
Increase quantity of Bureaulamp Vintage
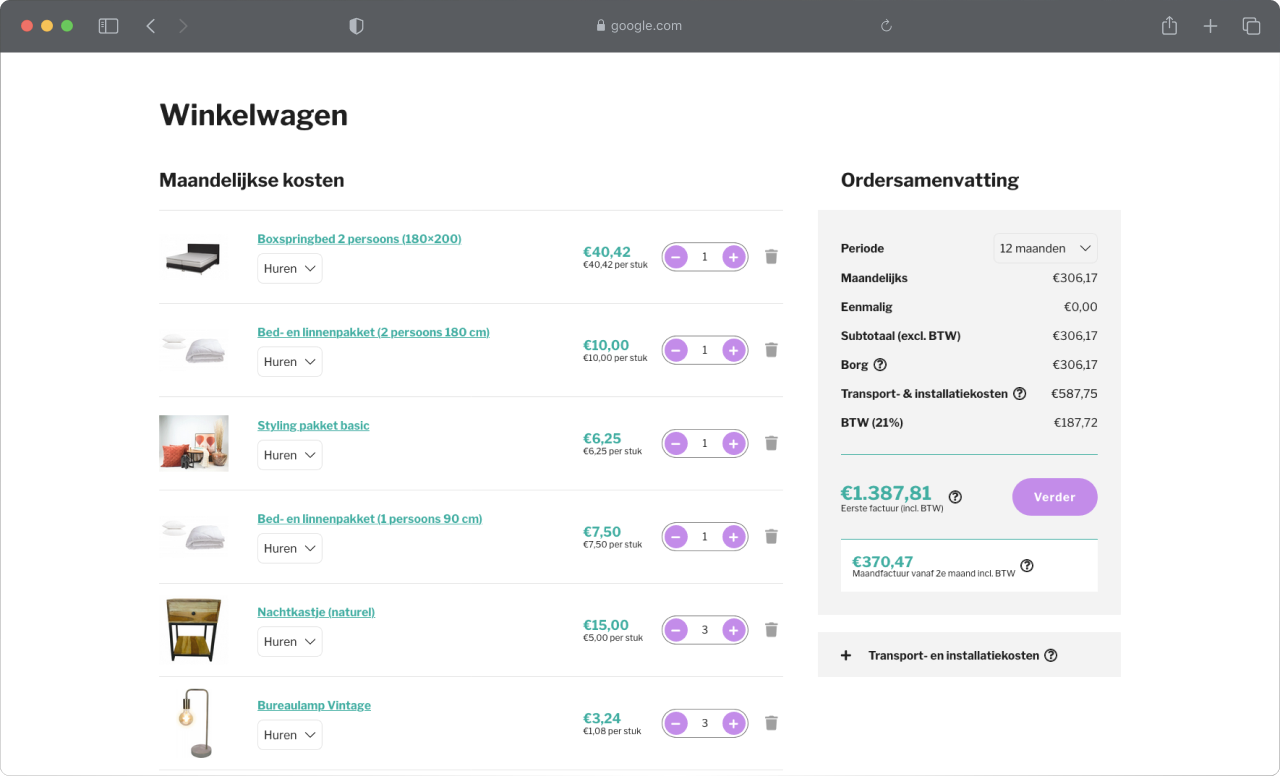tap(734, 723)
